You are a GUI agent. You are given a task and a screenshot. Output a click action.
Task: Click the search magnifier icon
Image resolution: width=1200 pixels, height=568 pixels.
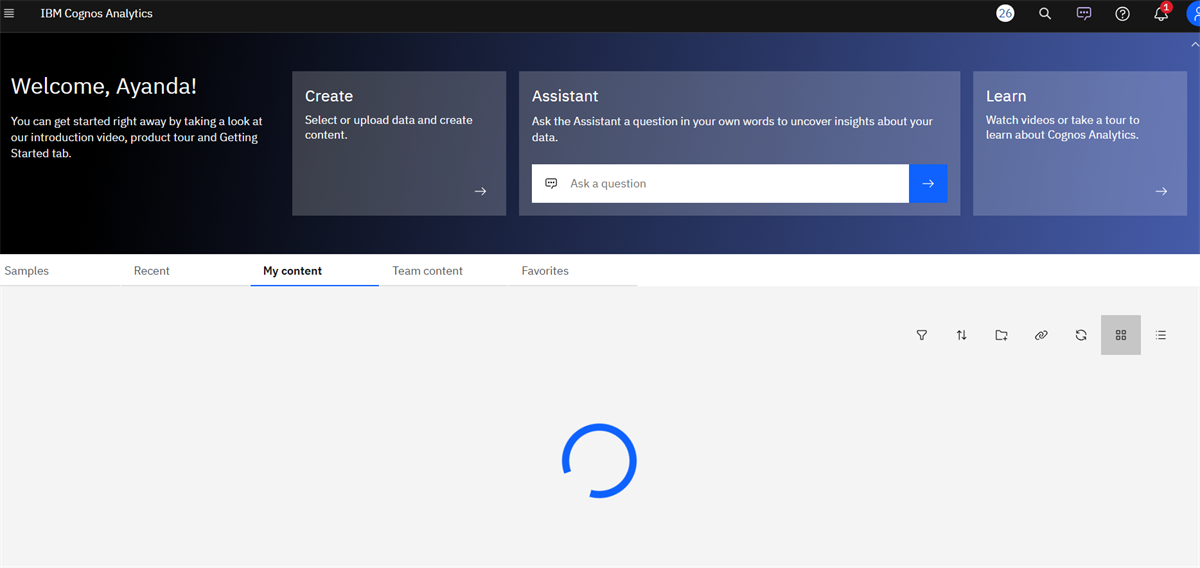[x=1045, y=14]
